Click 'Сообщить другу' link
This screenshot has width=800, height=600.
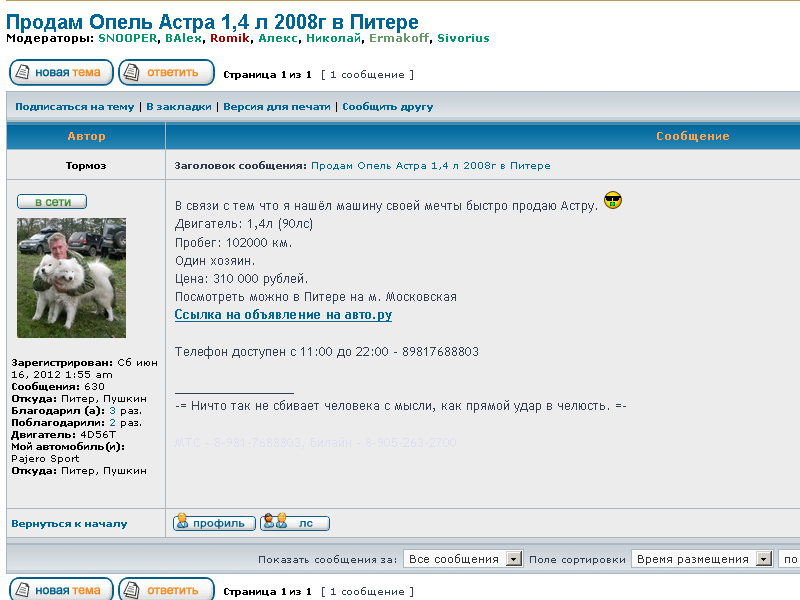[388, 107]
